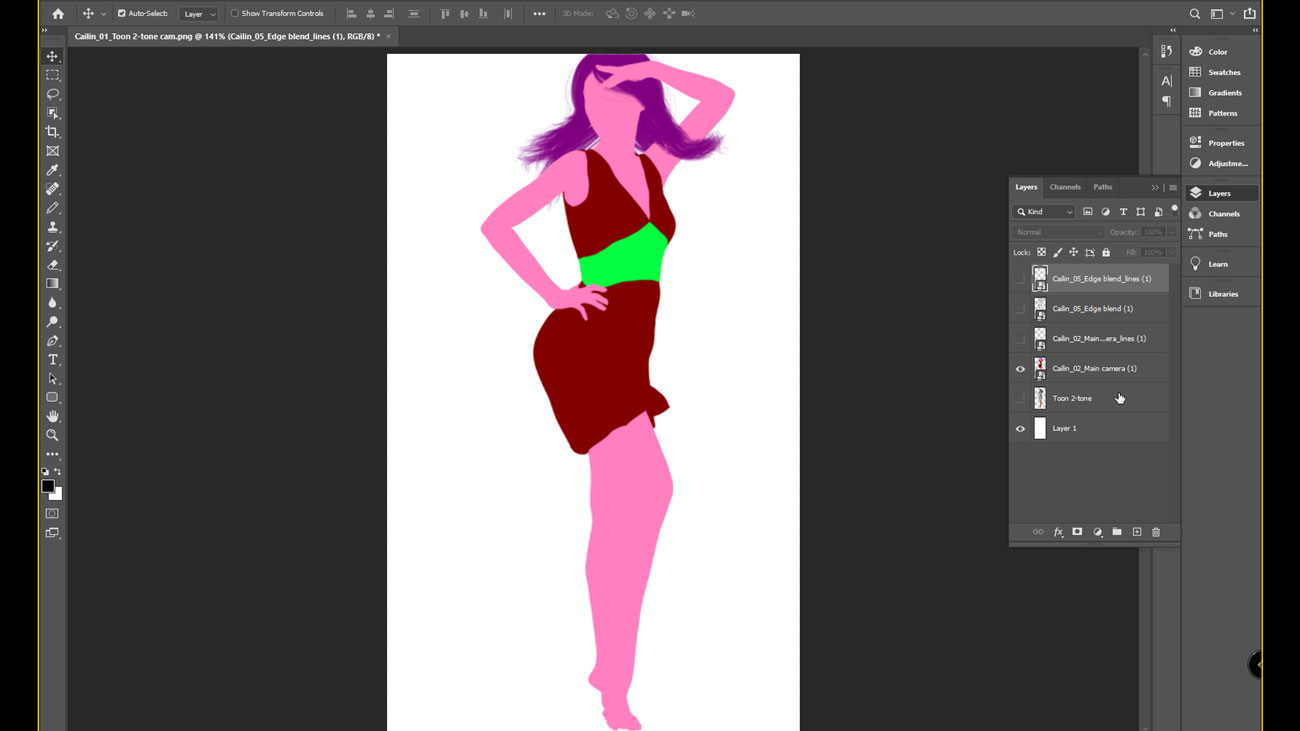Delete the selected layer
The width and height of the screenshot is (1300, 731).
click(1156, 532)
